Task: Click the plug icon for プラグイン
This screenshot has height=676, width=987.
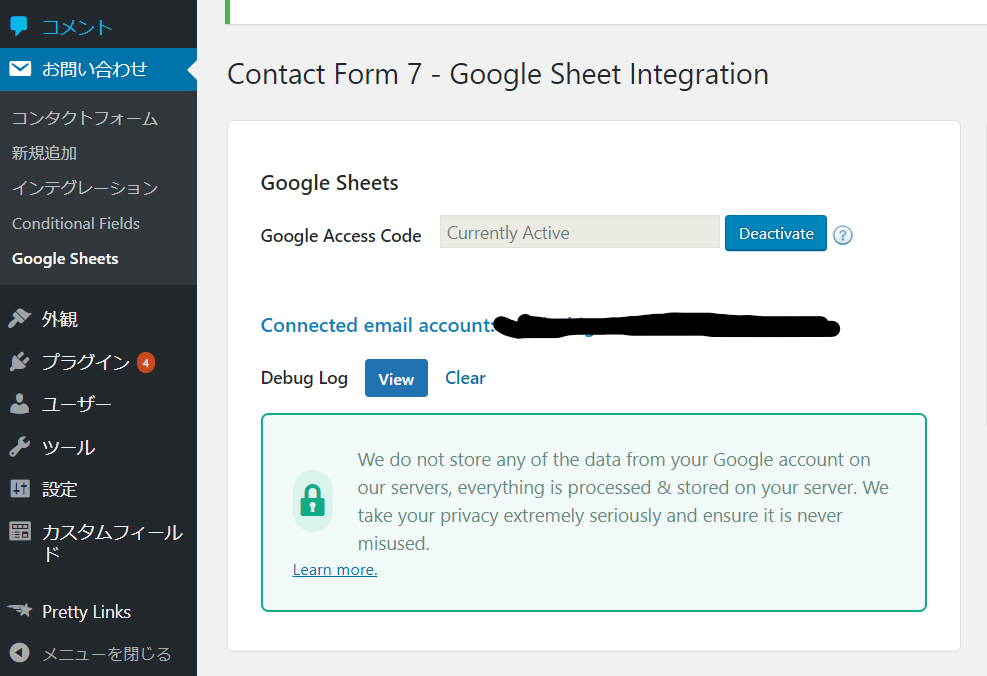Action: pos(20,362)
